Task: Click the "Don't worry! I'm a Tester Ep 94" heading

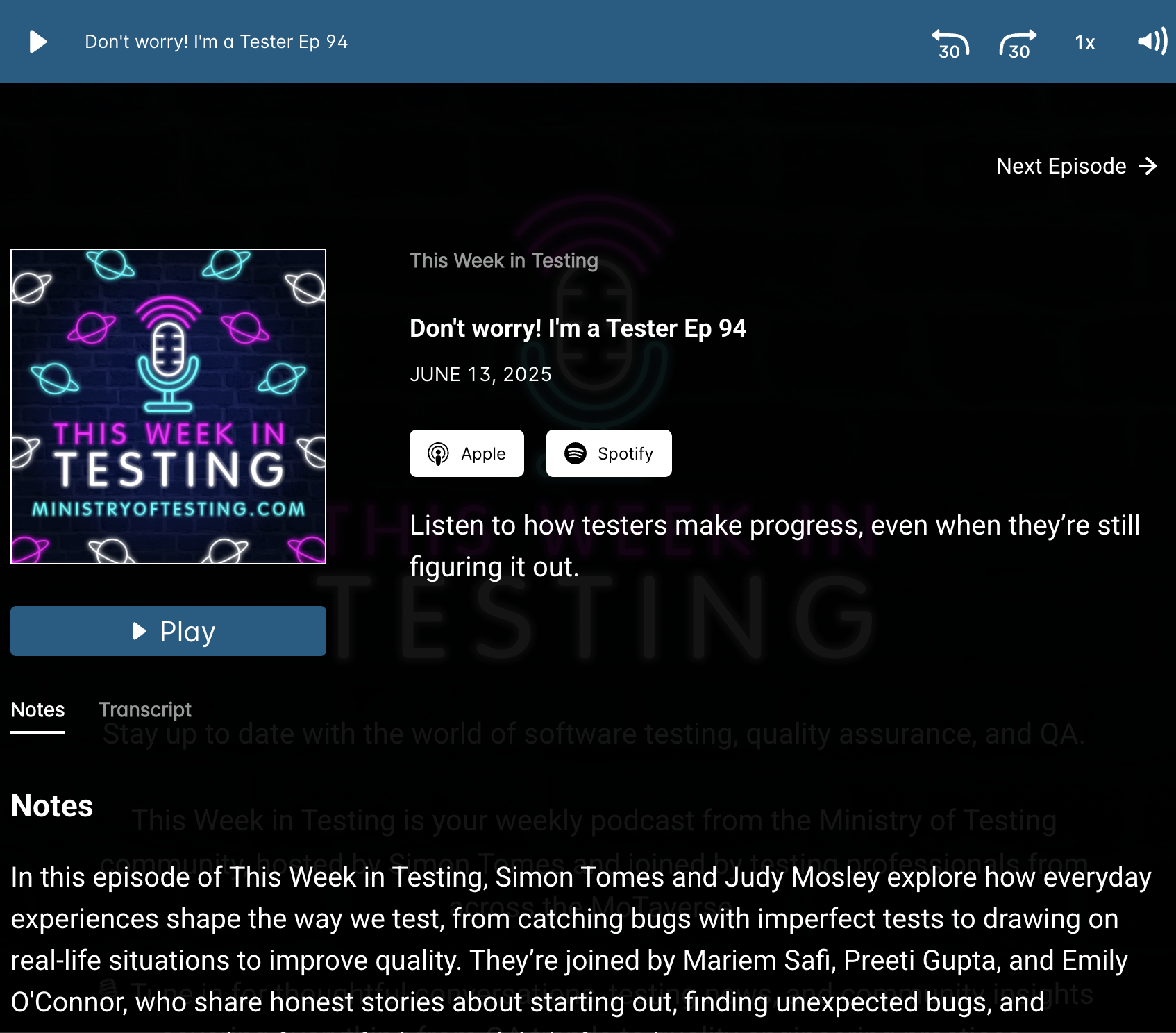Action: (x=578, y=328)
